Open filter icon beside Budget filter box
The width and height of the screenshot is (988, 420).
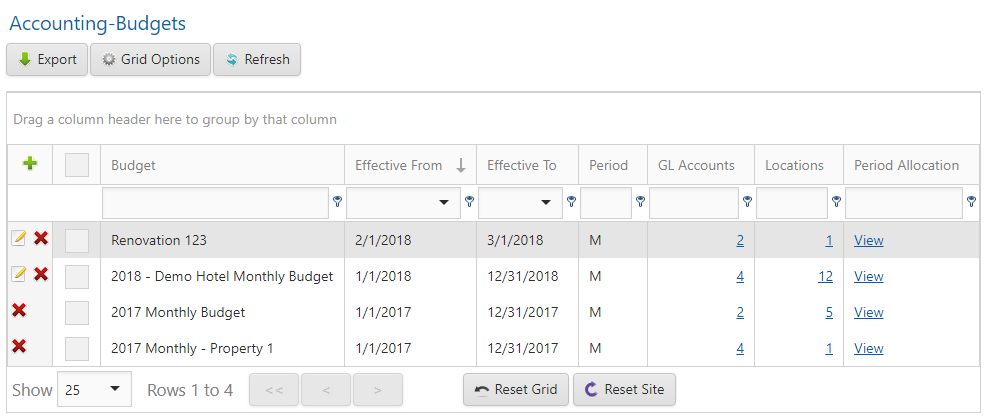pos(338,202)
